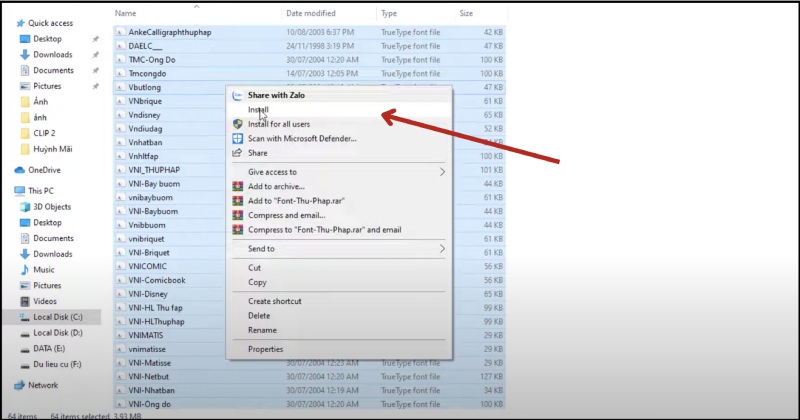800x420 pixels.
Task: Click the 3D Objects folder icon
Action: 25,206
